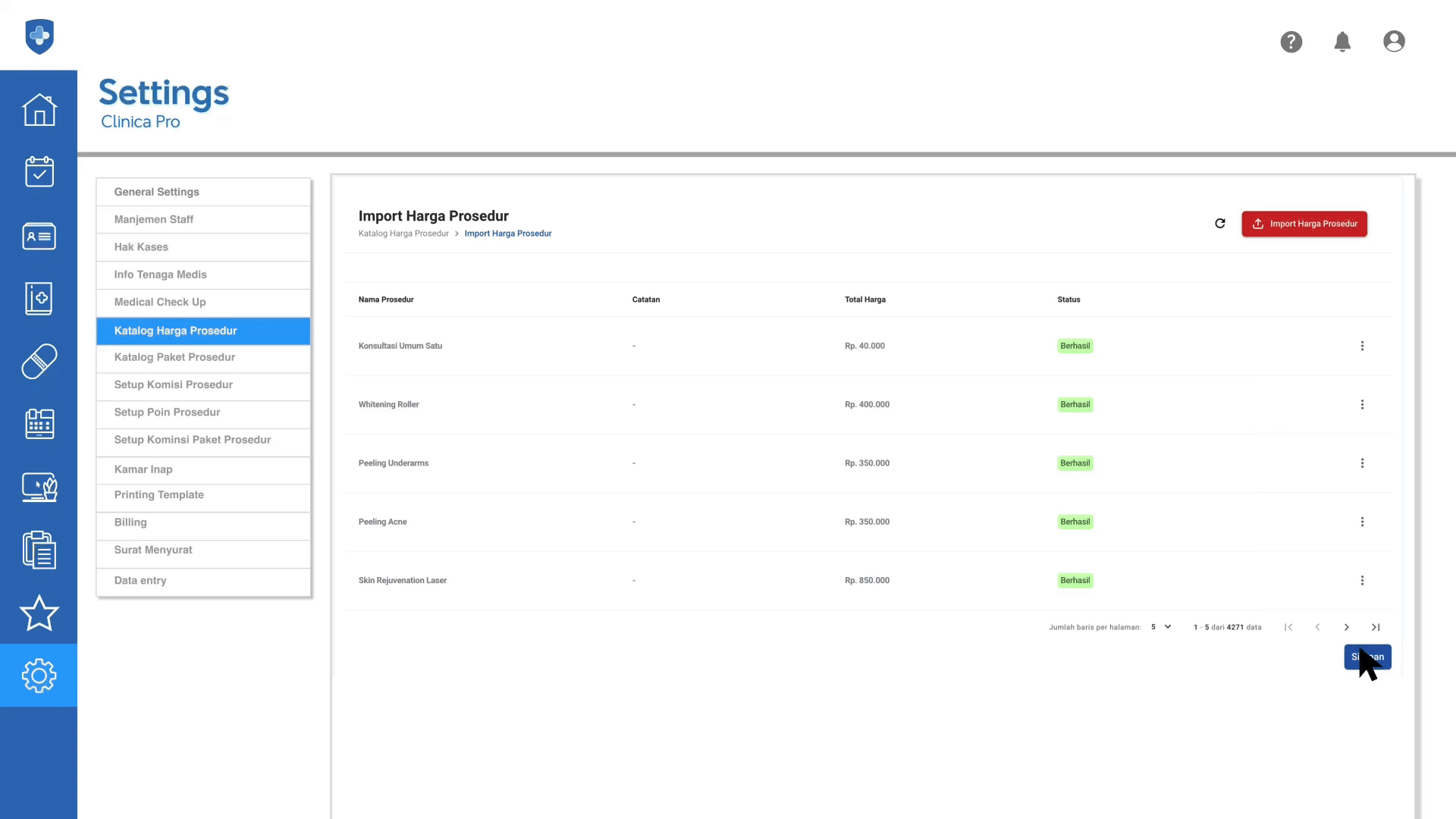Click the refresh icon beside Import button
This screenshot has height=819, width=1456.
pos(1219,224)
